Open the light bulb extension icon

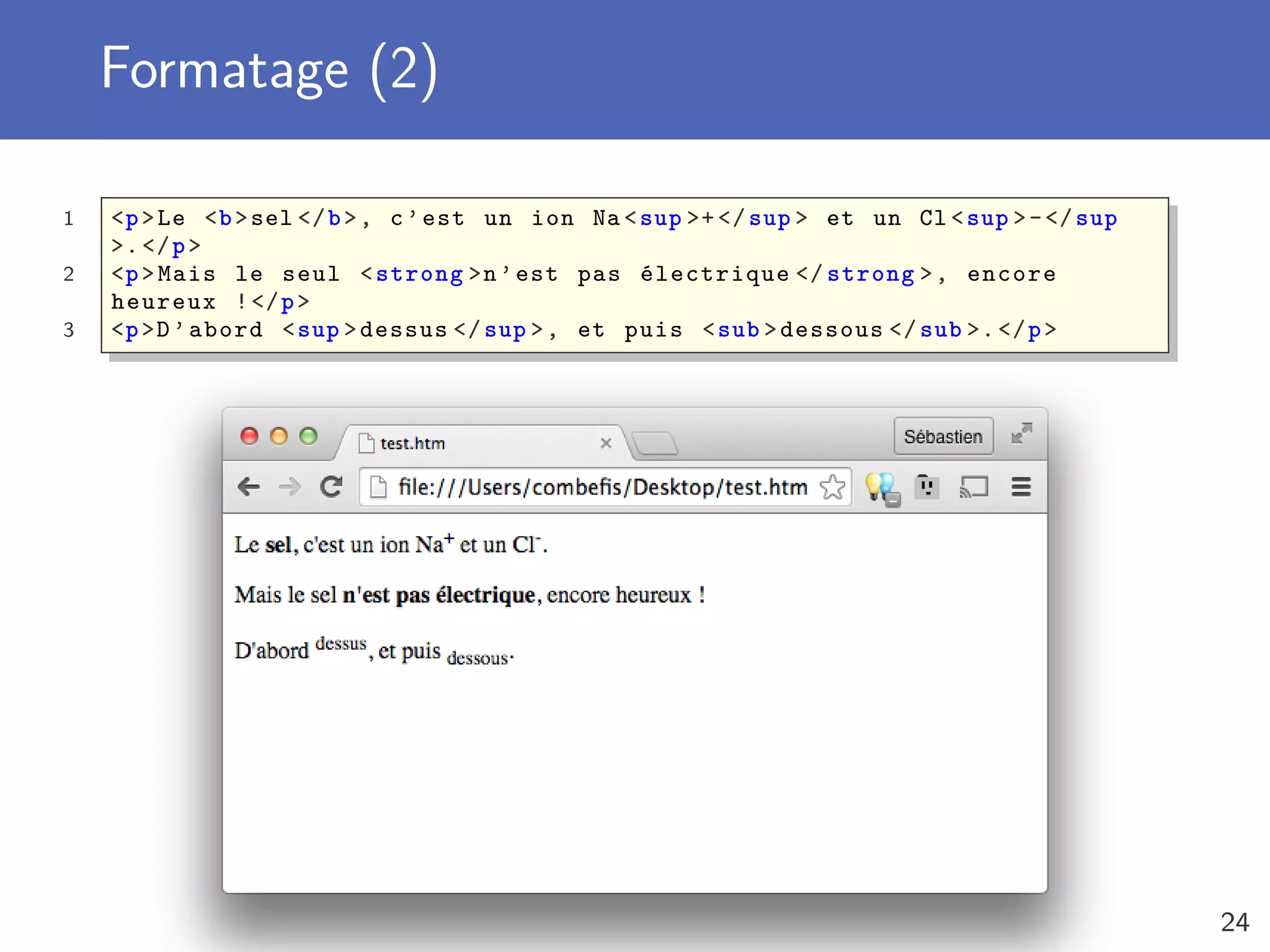click(881, 488)
